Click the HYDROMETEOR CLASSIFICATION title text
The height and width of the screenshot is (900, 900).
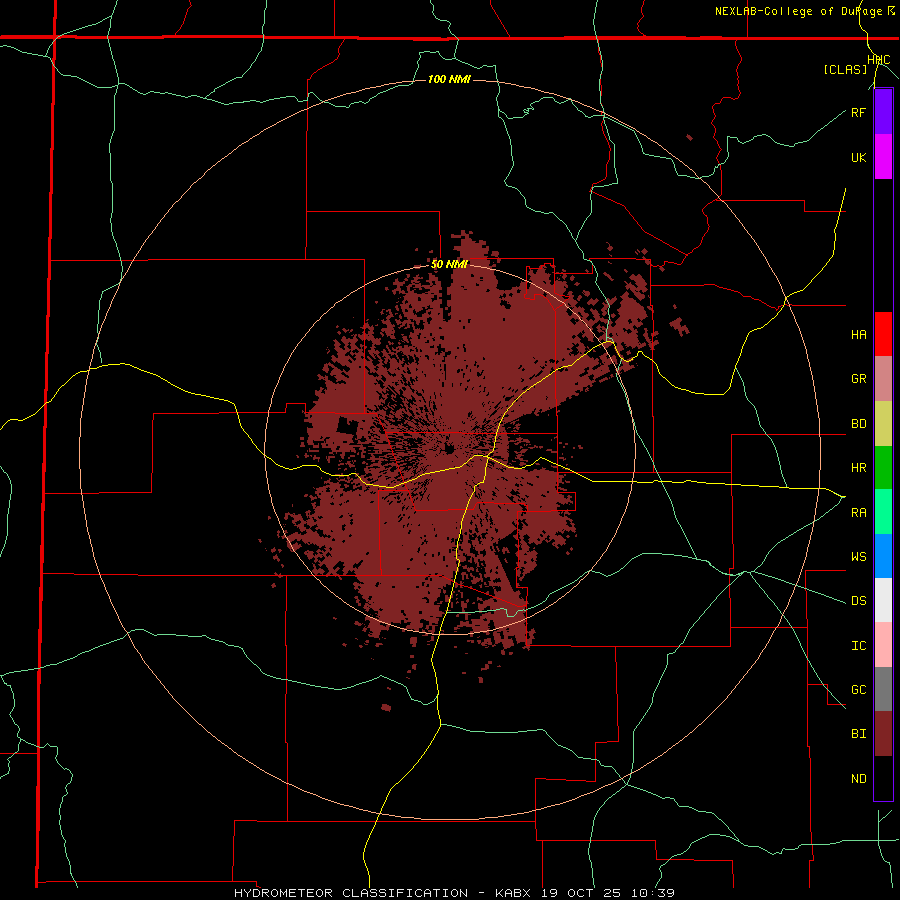pyautogui.click(x=351, y=893)
